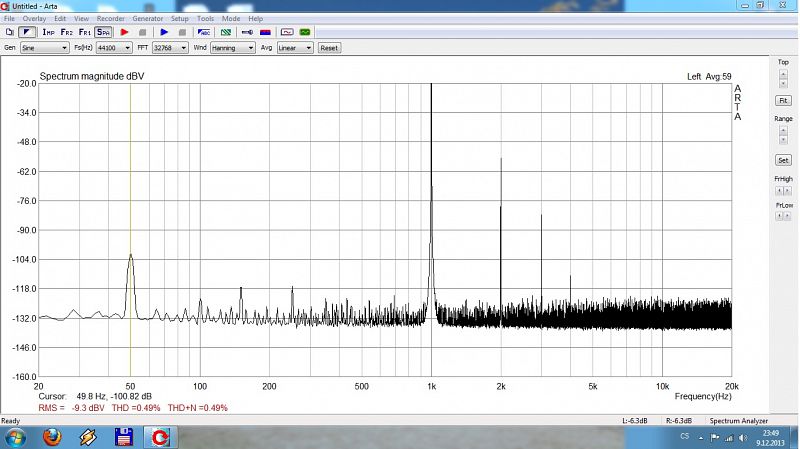
Task: Click the Left Avg:59 label
Action: pos(709,77)
